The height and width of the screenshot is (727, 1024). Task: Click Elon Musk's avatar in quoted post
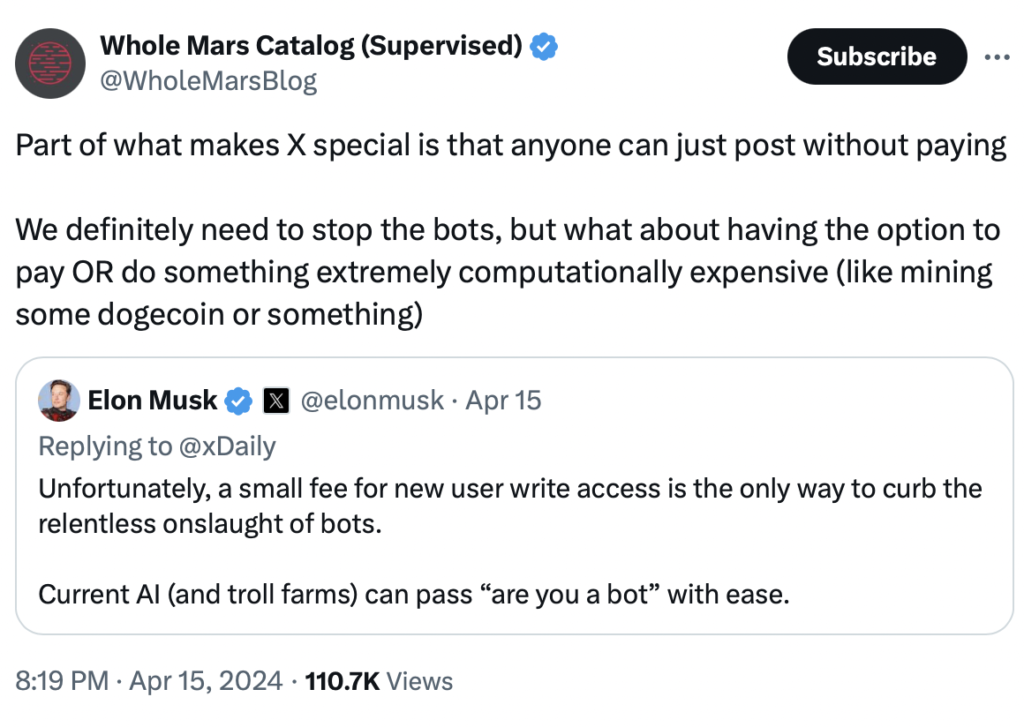pos(59,401)
